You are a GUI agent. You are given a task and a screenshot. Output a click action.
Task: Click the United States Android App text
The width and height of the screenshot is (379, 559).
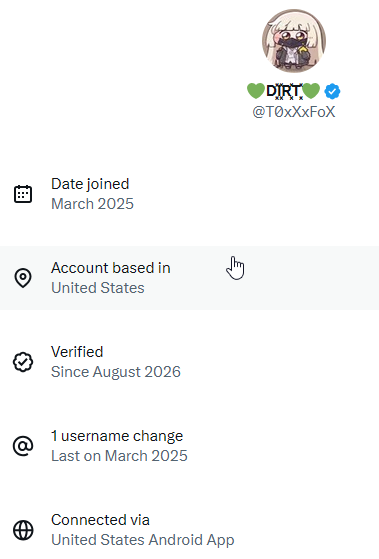click(143, 540)
